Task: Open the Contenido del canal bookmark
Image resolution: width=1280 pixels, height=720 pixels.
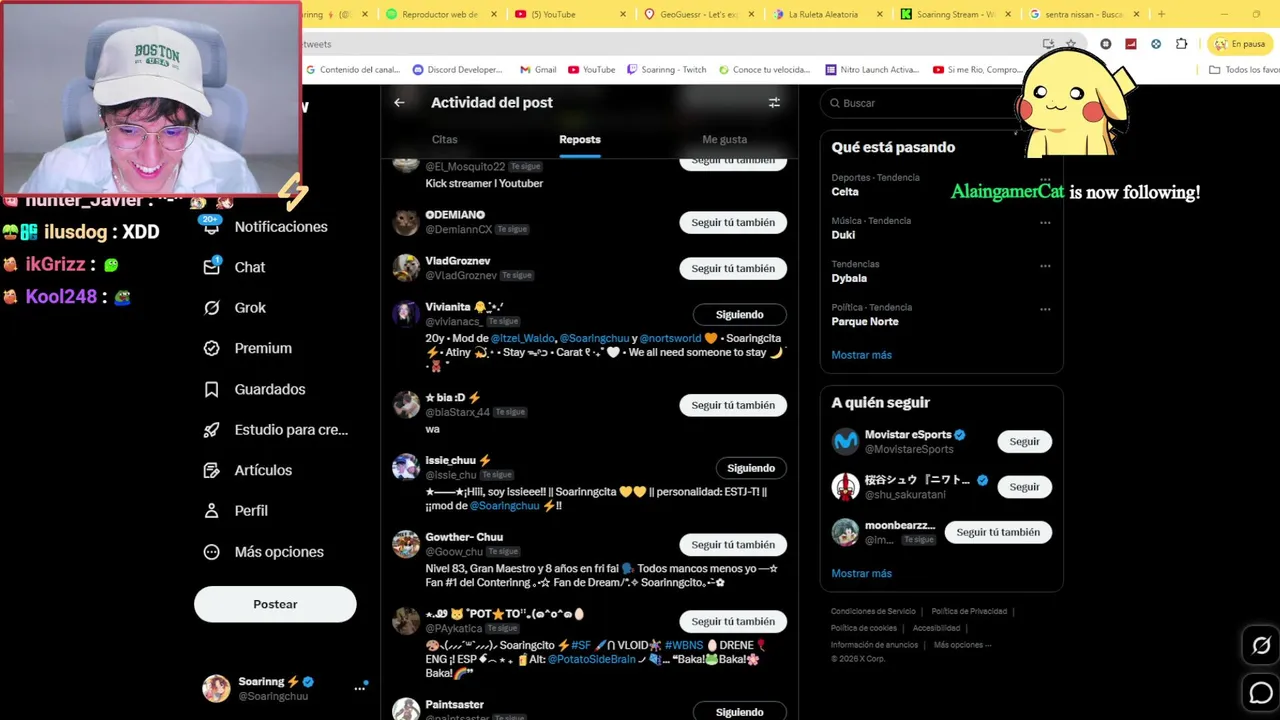Action: pyautogui.click(x=353, y=70)
